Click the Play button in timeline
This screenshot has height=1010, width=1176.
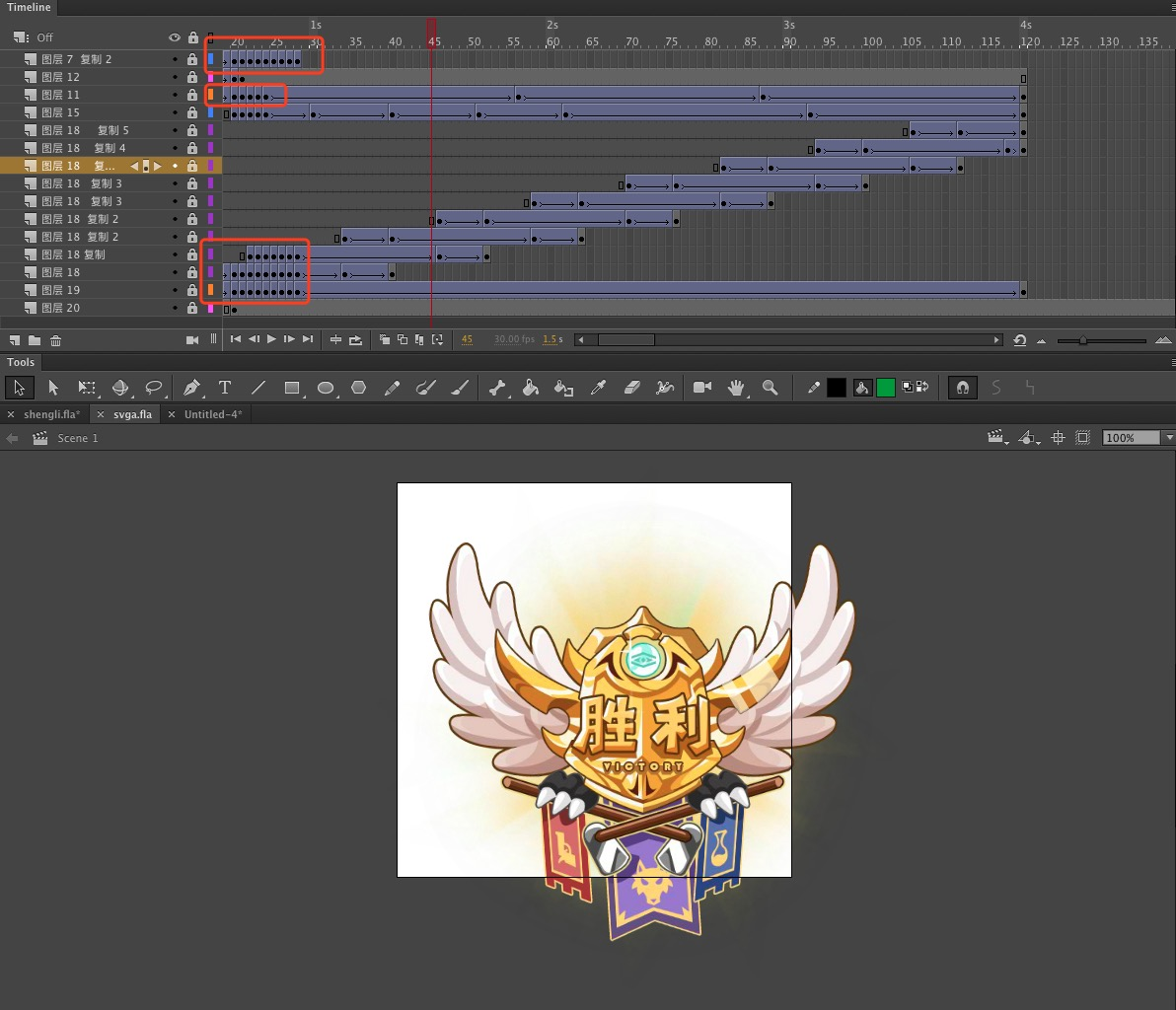point(271,339)
